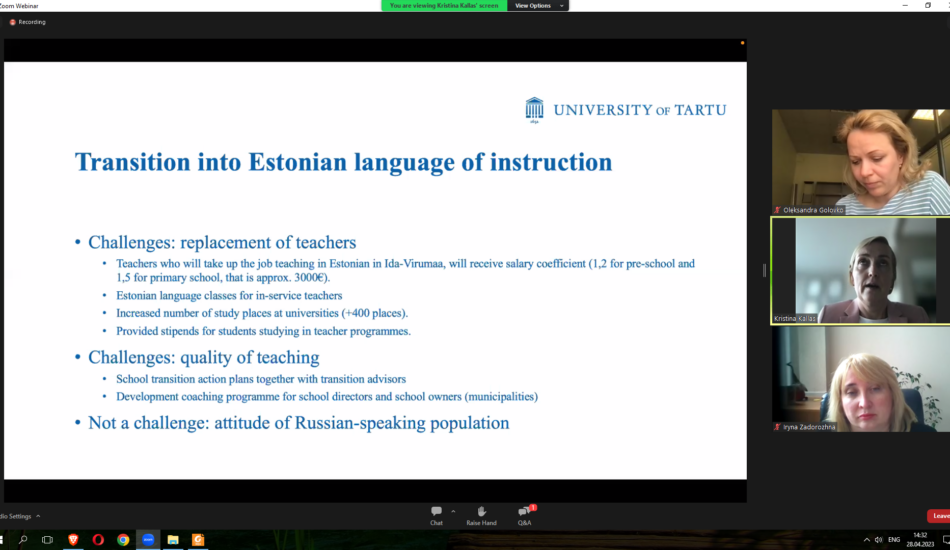Expand the Audio Settings caret menu
This screenshot has height=550, width=950.
coord(38,516)
